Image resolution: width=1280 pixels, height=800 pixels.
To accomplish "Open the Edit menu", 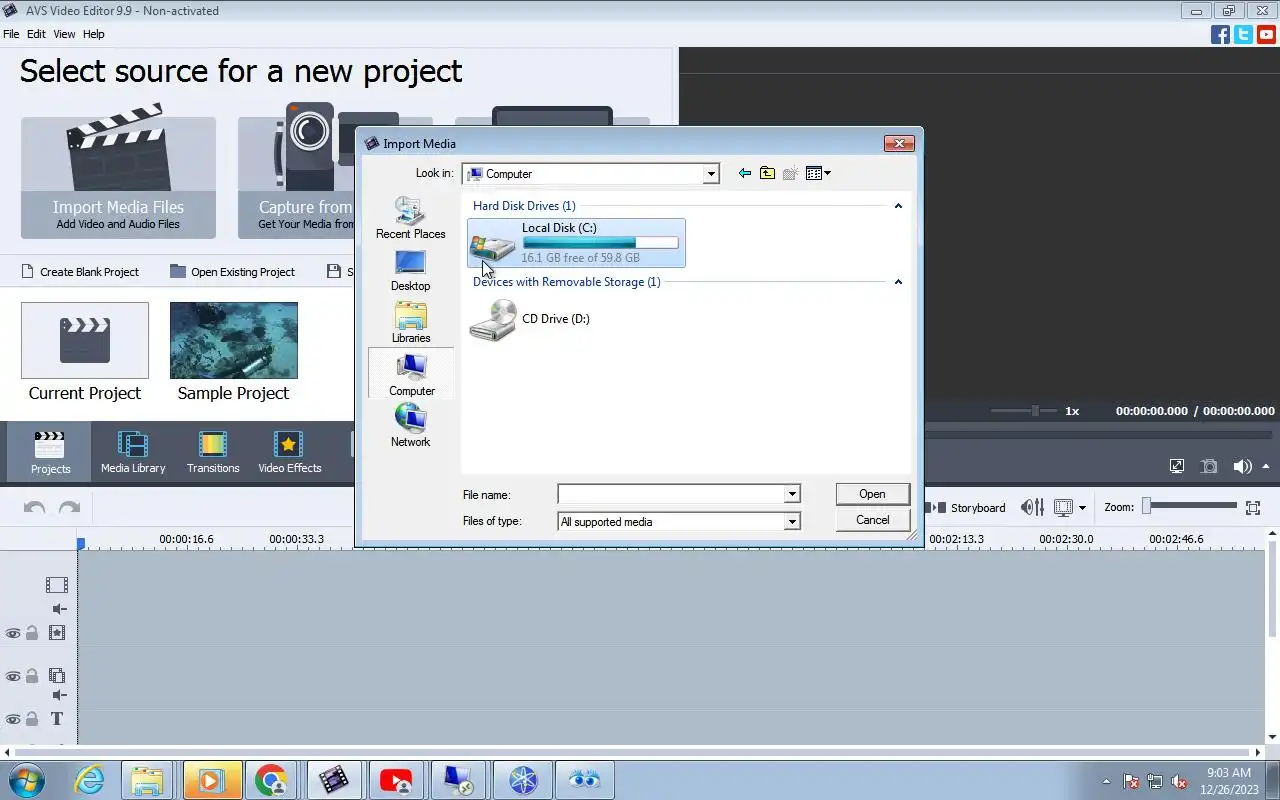I will [x=36, y=34].
